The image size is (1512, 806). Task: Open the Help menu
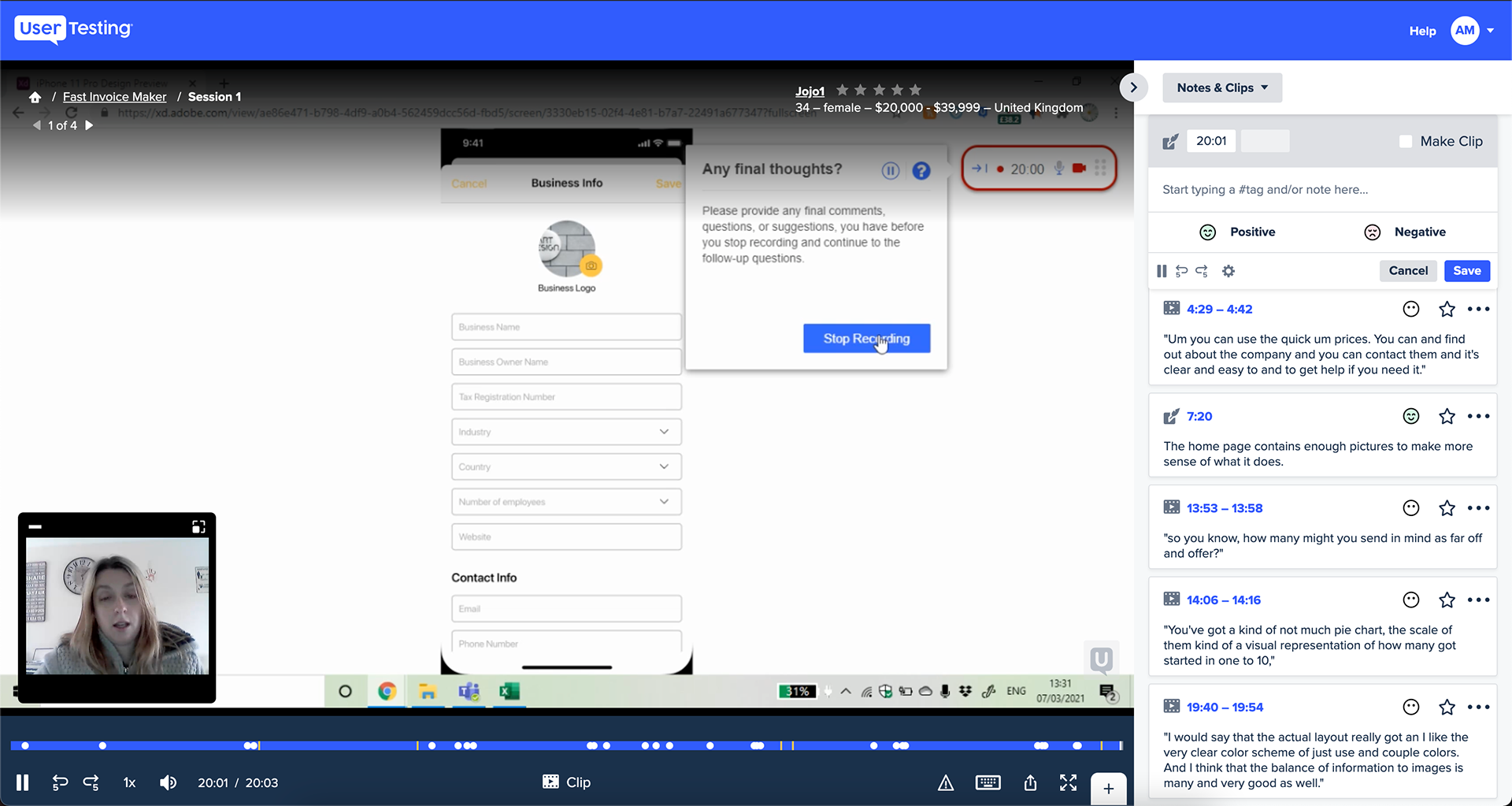(1422, 31)
